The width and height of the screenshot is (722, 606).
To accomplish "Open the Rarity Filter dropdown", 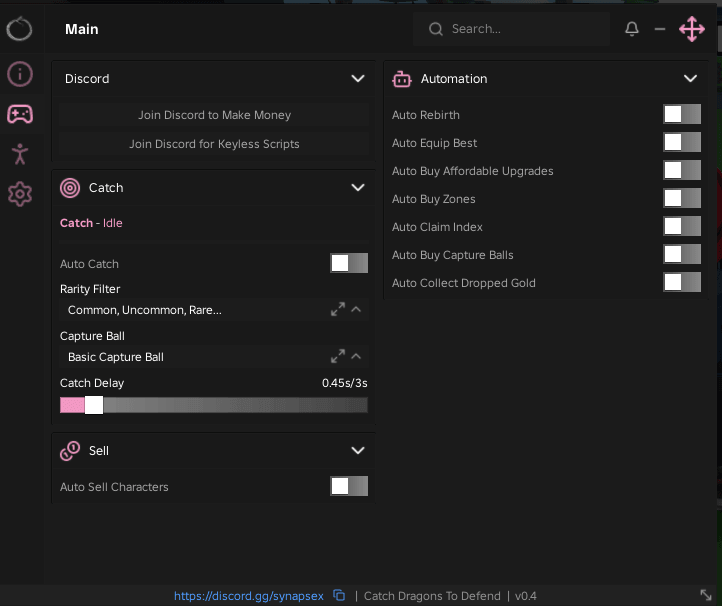I will tap(214, 309).
